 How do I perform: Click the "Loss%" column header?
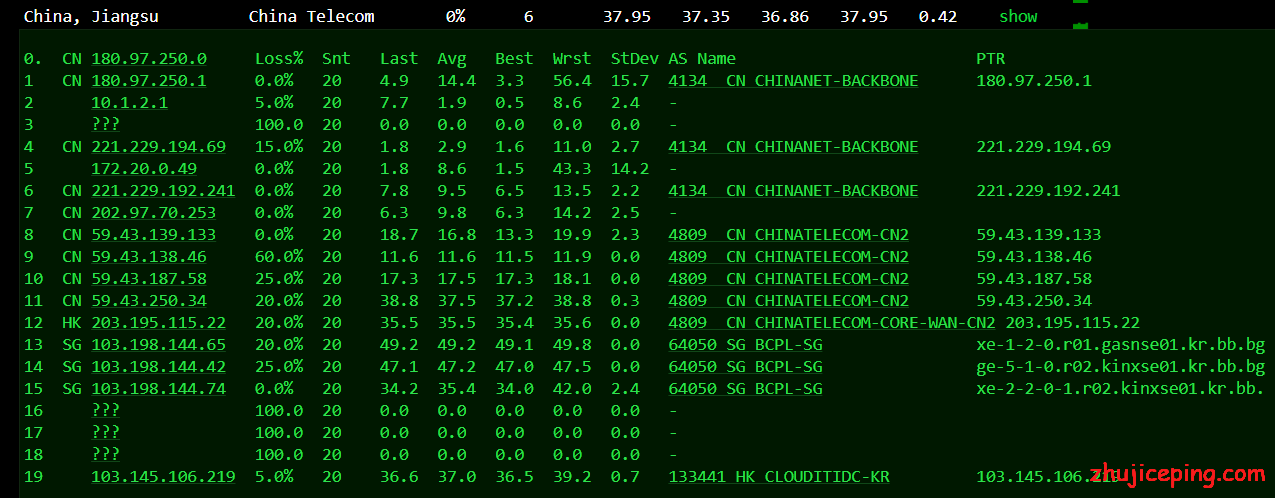[279, 59]
